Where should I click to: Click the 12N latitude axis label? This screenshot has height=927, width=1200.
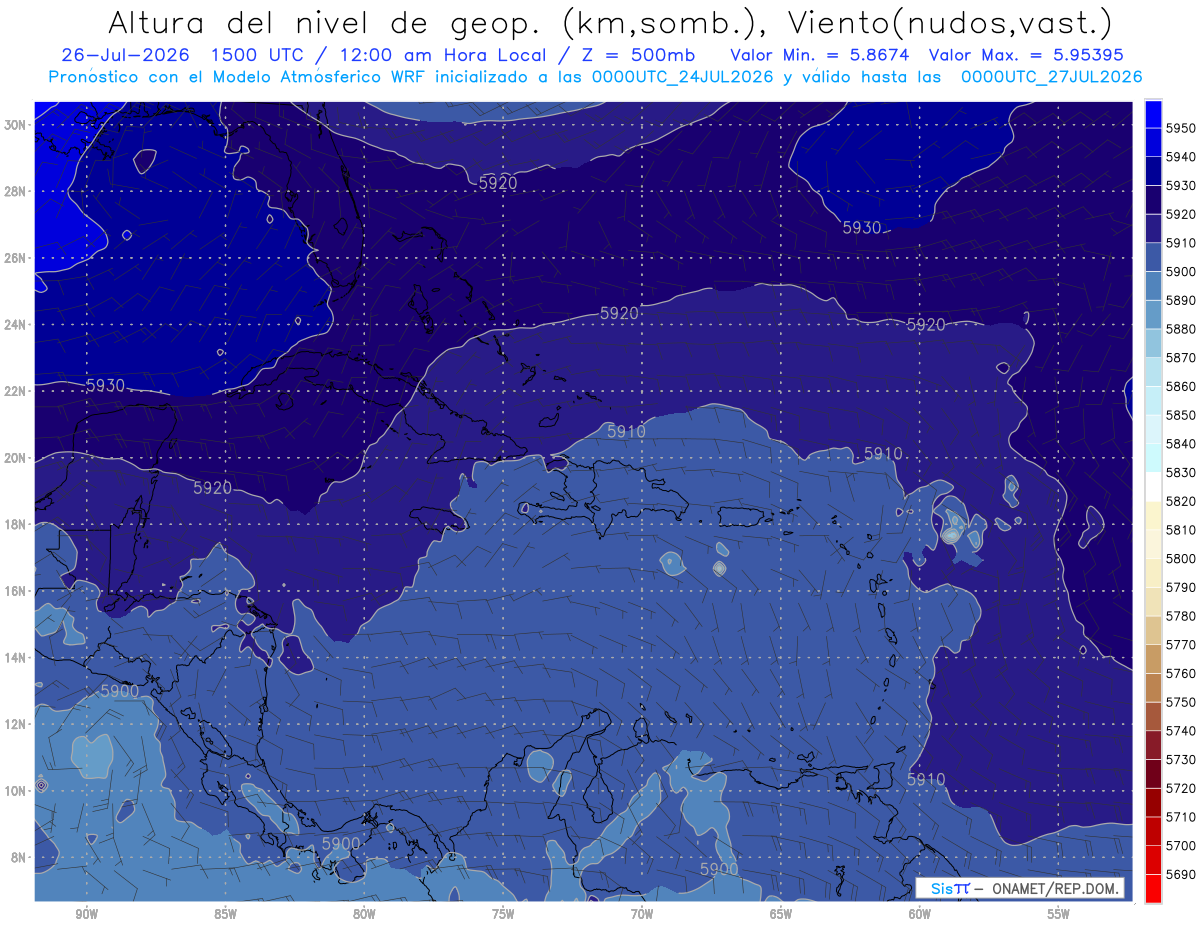15,723
